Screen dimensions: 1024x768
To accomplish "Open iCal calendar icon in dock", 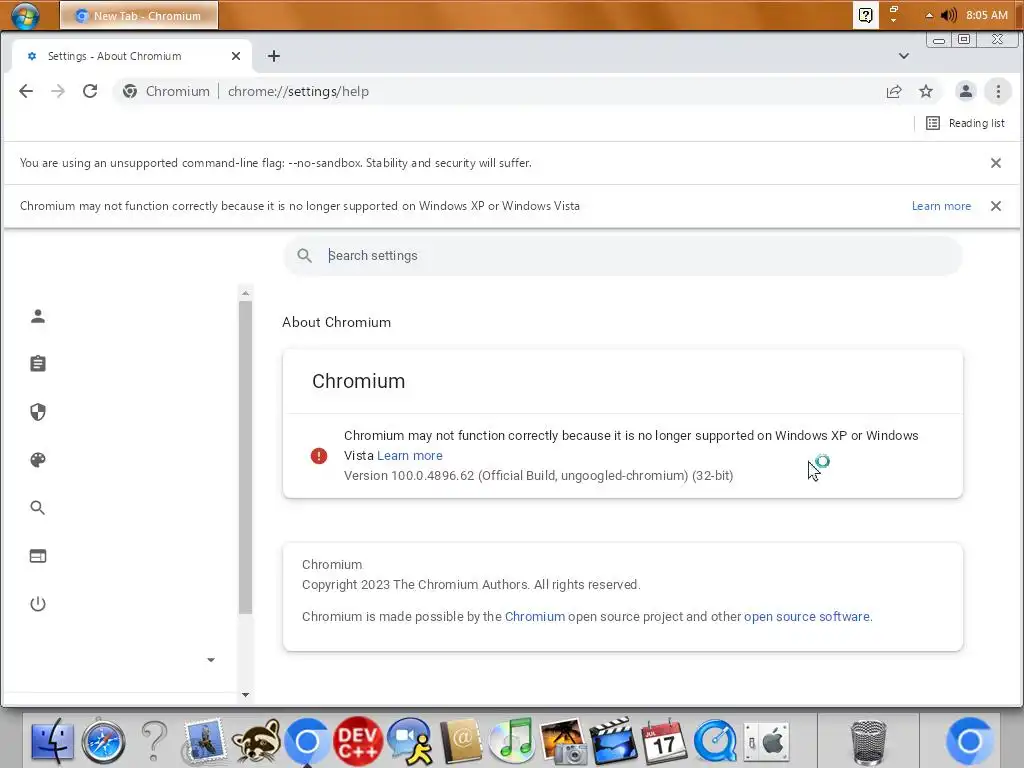I will click(x=664, y=741).
